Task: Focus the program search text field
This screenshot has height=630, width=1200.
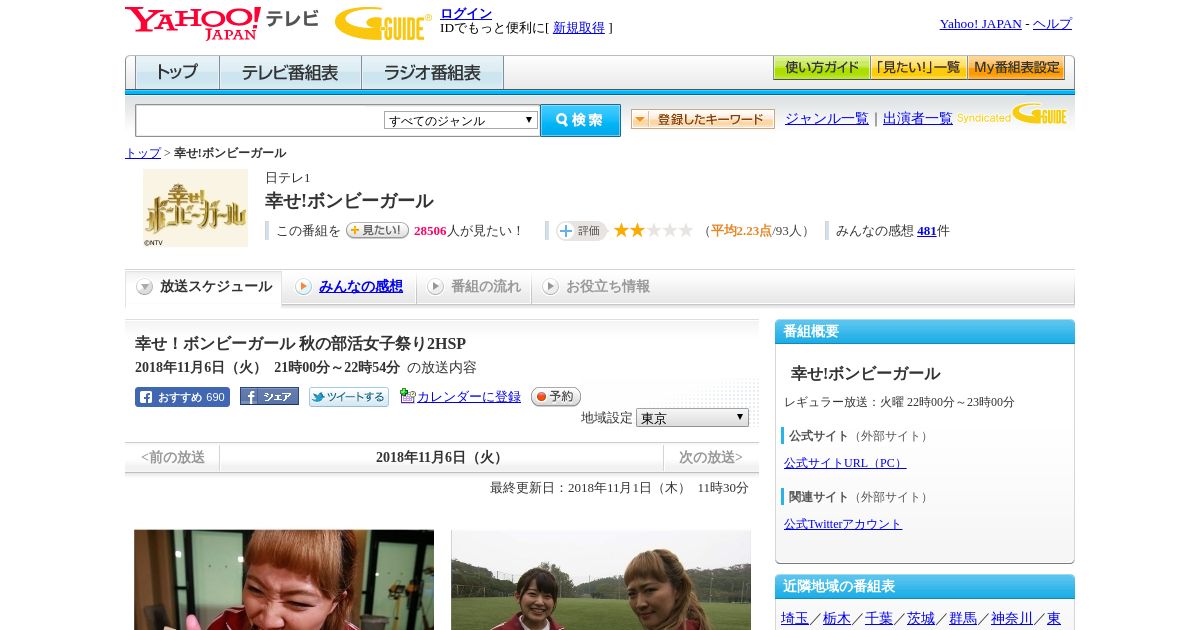Action: pos(259,120)
